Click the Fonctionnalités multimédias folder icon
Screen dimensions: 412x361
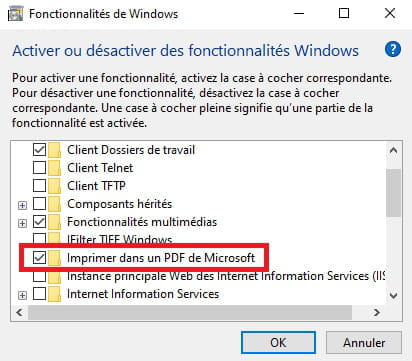pyautogui.click(x=55, y=222)
